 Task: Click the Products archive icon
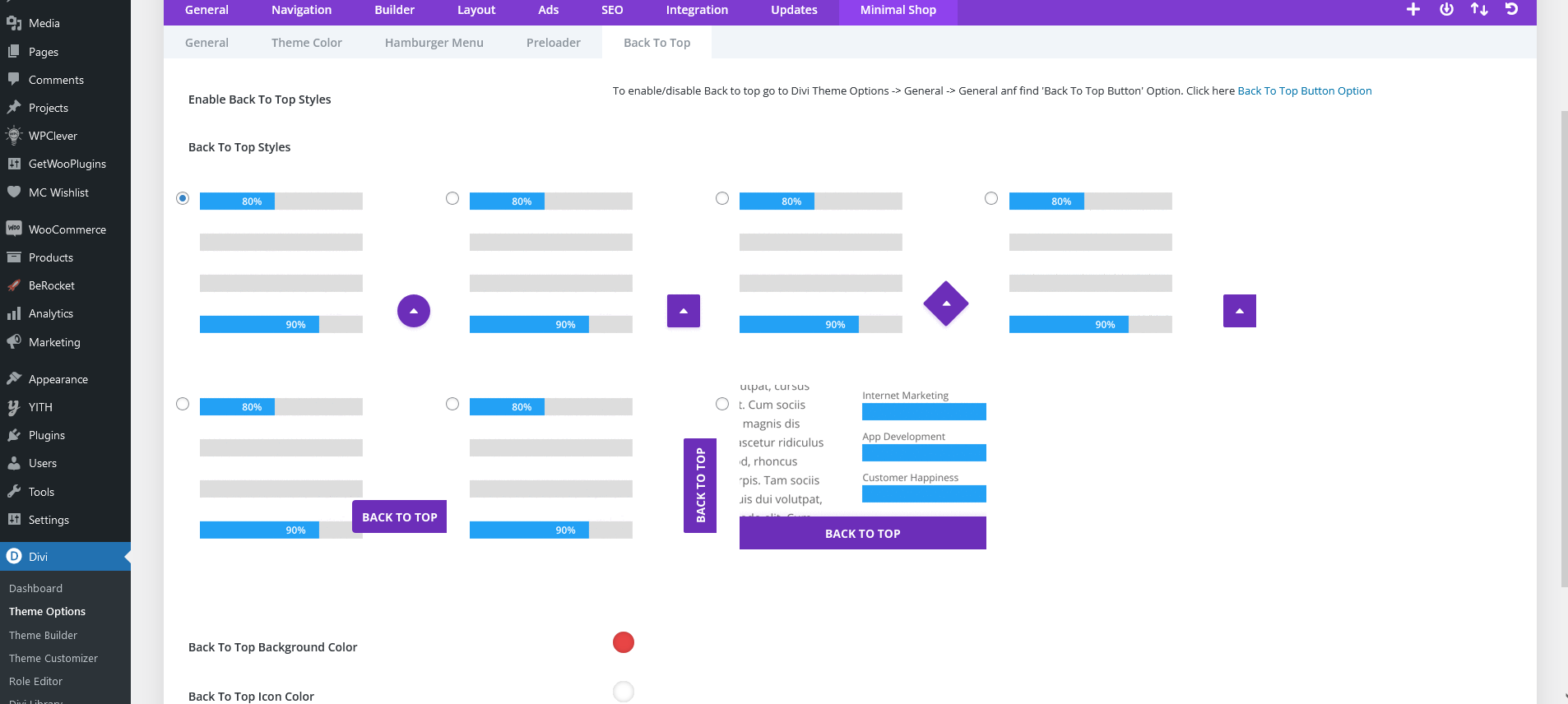[14, 257]
